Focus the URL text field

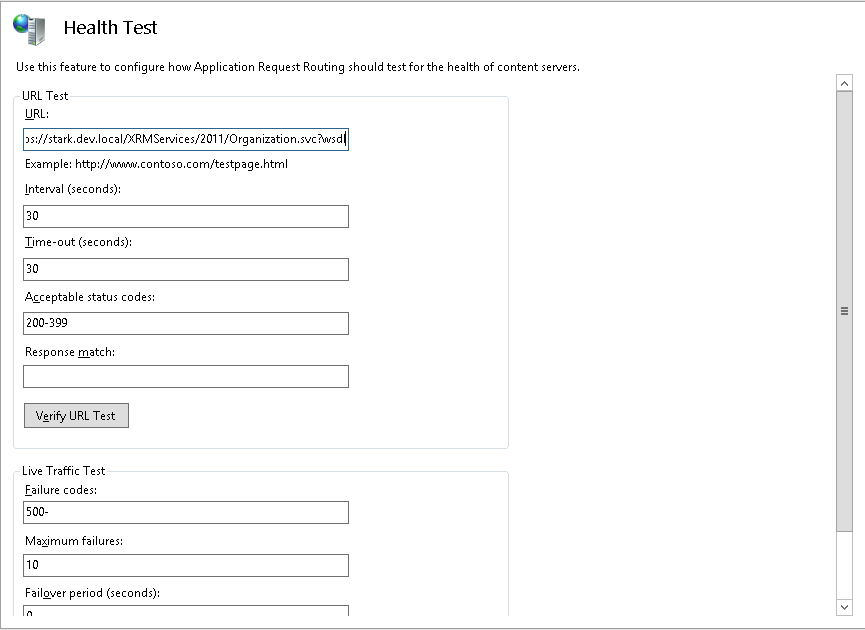tap(186, 139)
